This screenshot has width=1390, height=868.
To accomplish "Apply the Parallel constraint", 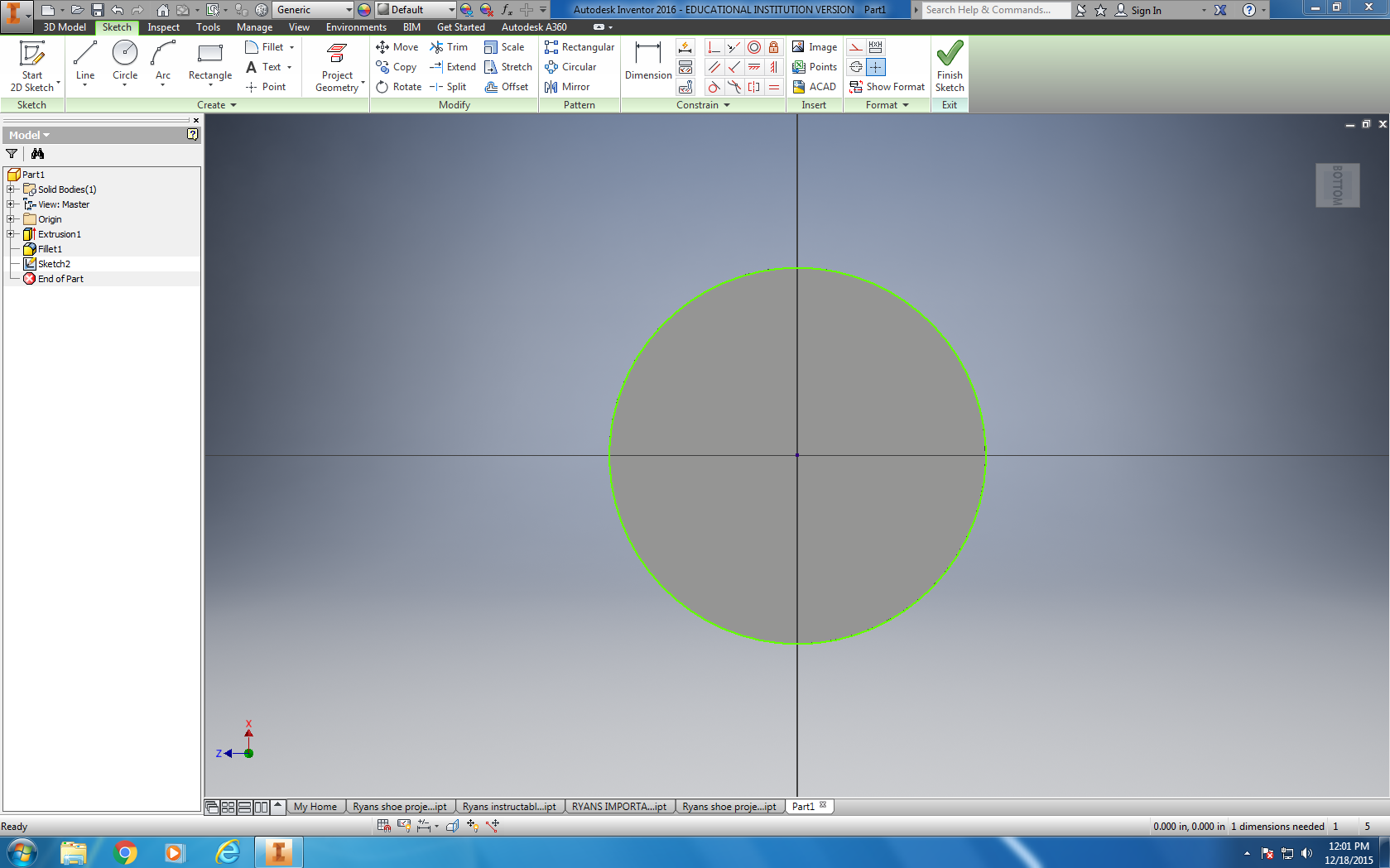I will (714, 67).
